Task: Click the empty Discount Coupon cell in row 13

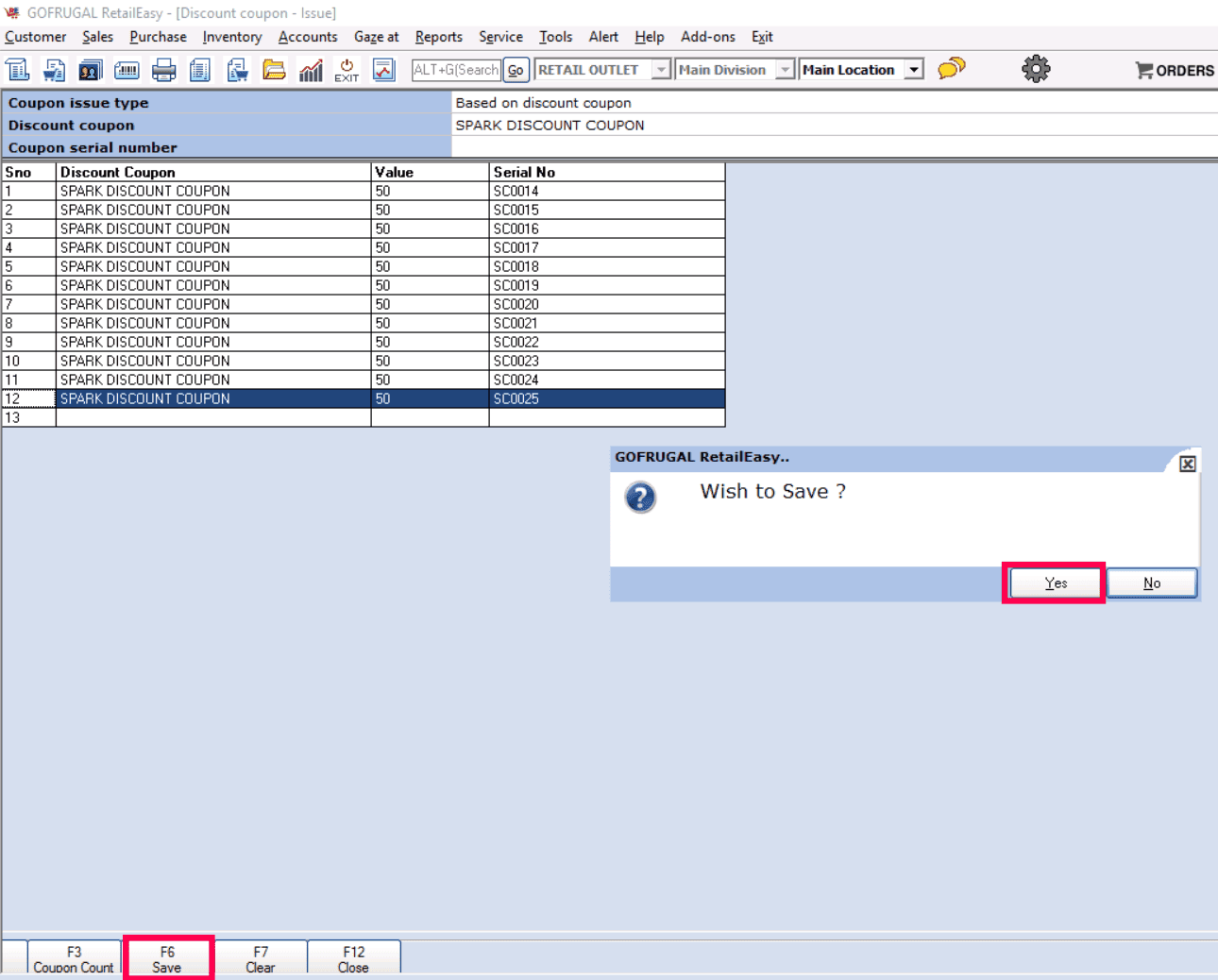Action: (213, 417)
